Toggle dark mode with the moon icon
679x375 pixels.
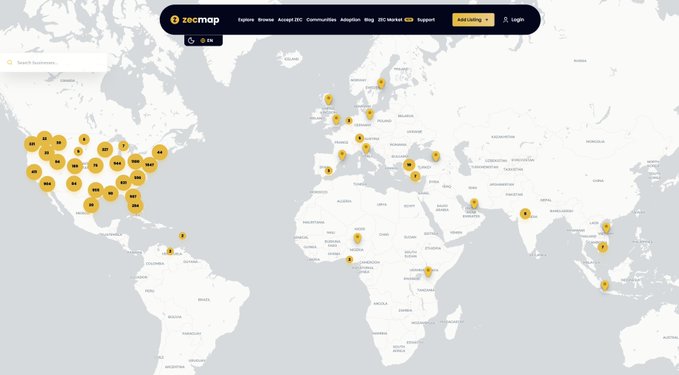coord(191,40)
